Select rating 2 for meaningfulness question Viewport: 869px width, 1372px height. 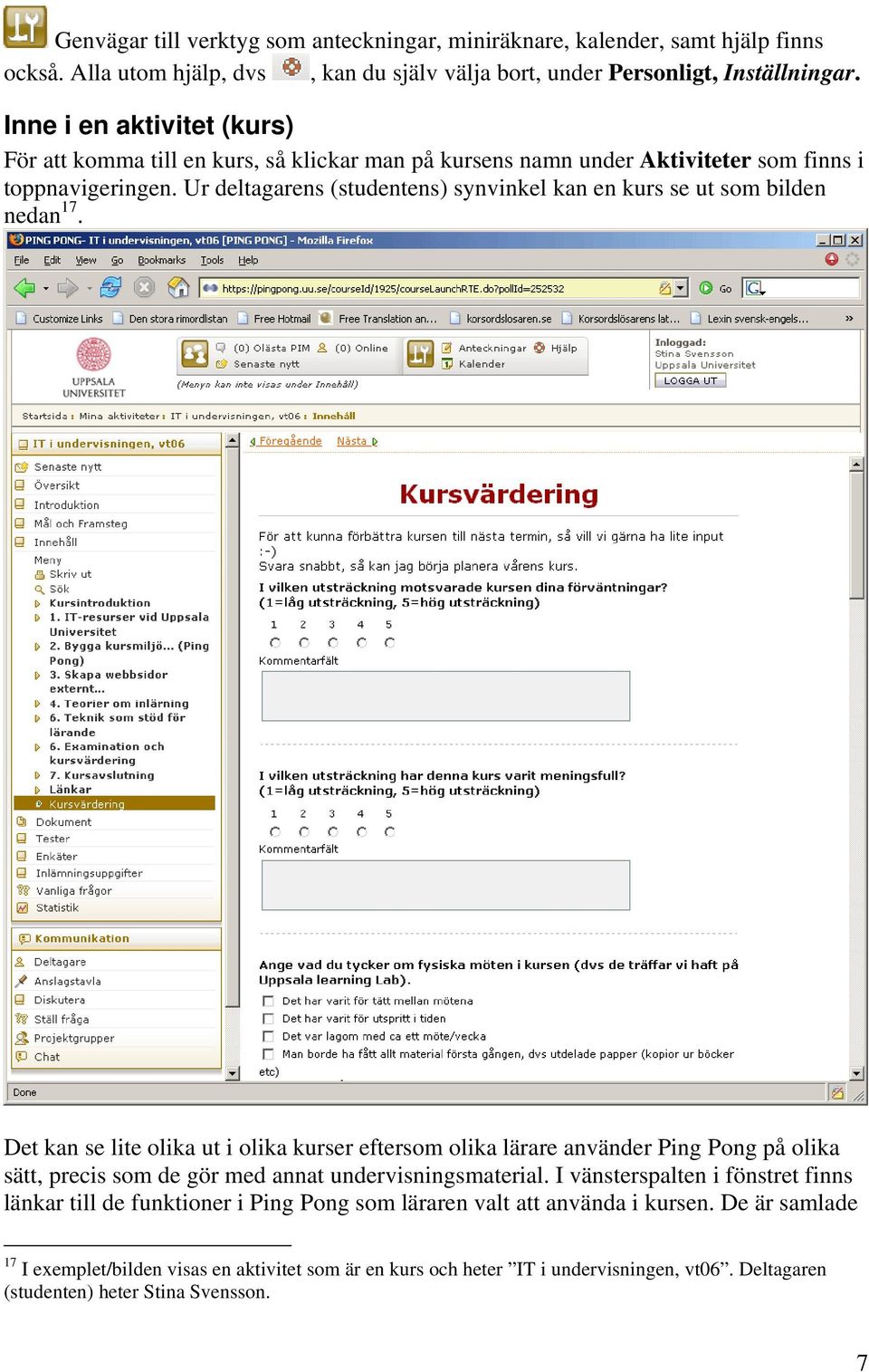click(x=304, y=831)
